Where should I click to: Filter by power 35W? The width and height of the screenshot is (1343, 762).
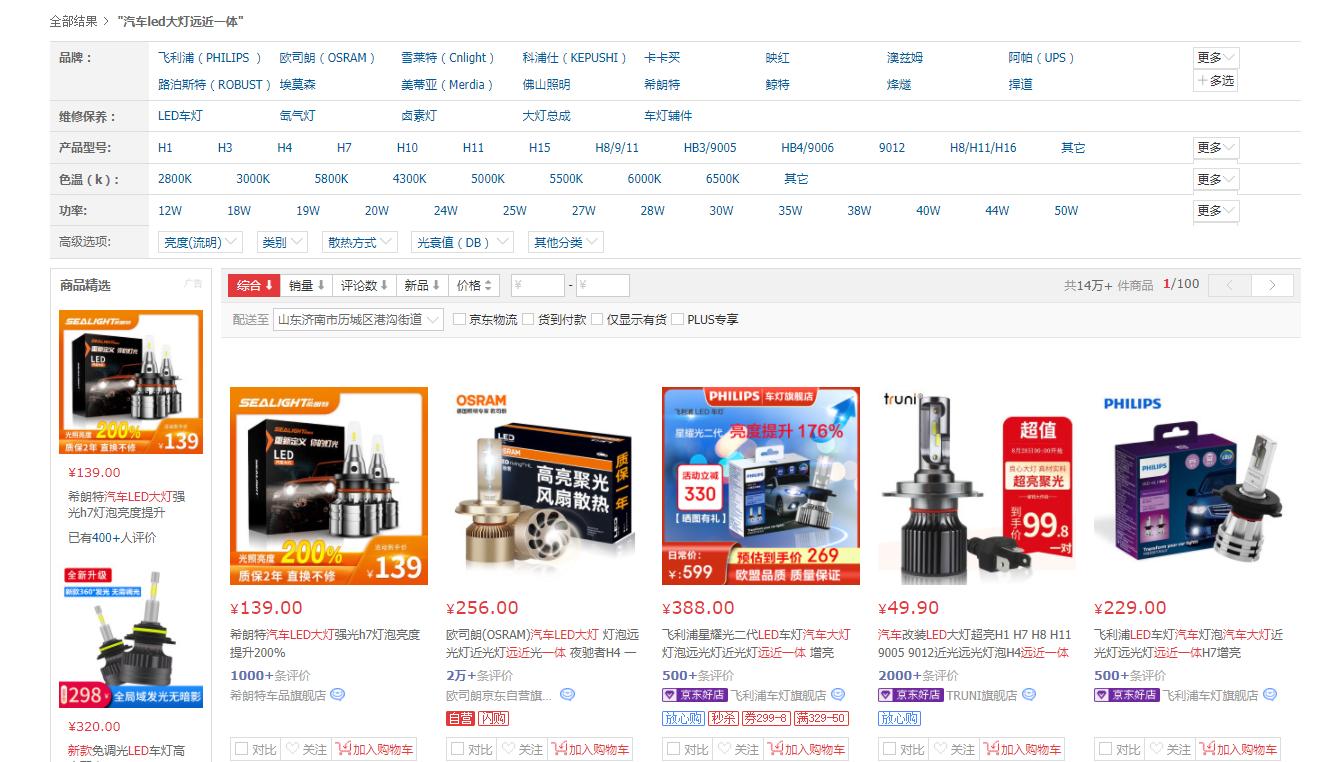(x=790, y=211)
